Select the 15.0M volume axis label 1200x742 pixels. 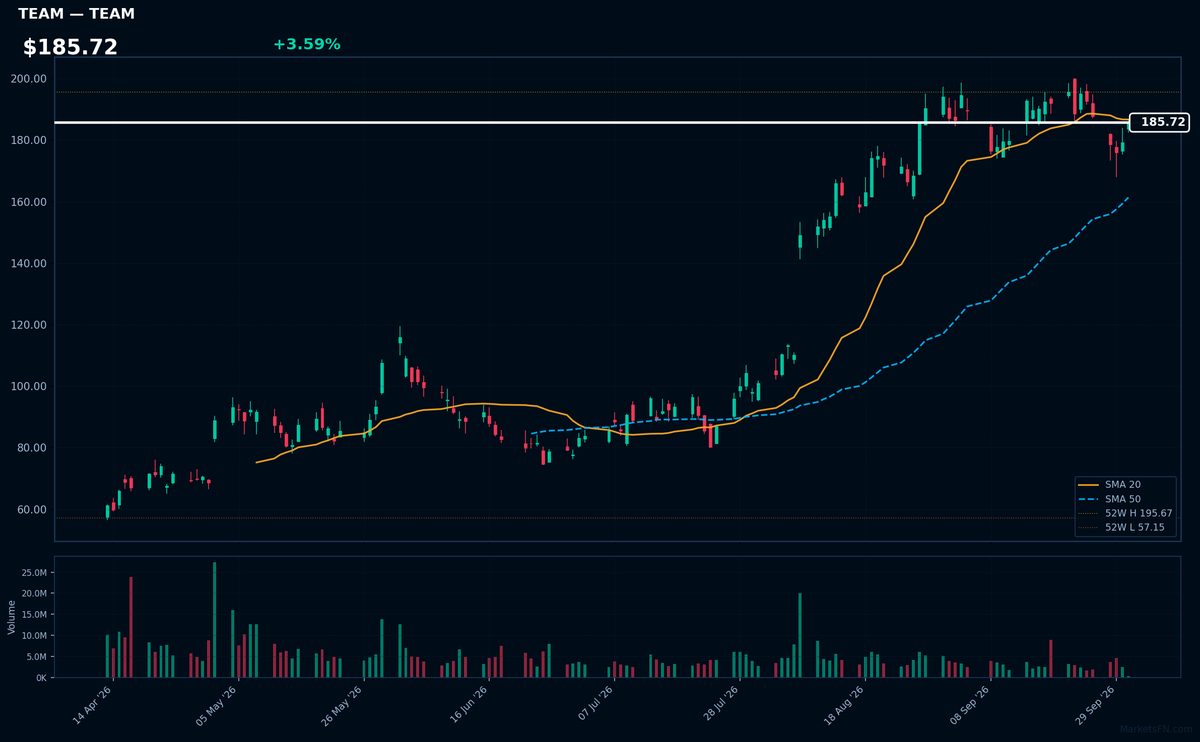[x=33, y=615]
